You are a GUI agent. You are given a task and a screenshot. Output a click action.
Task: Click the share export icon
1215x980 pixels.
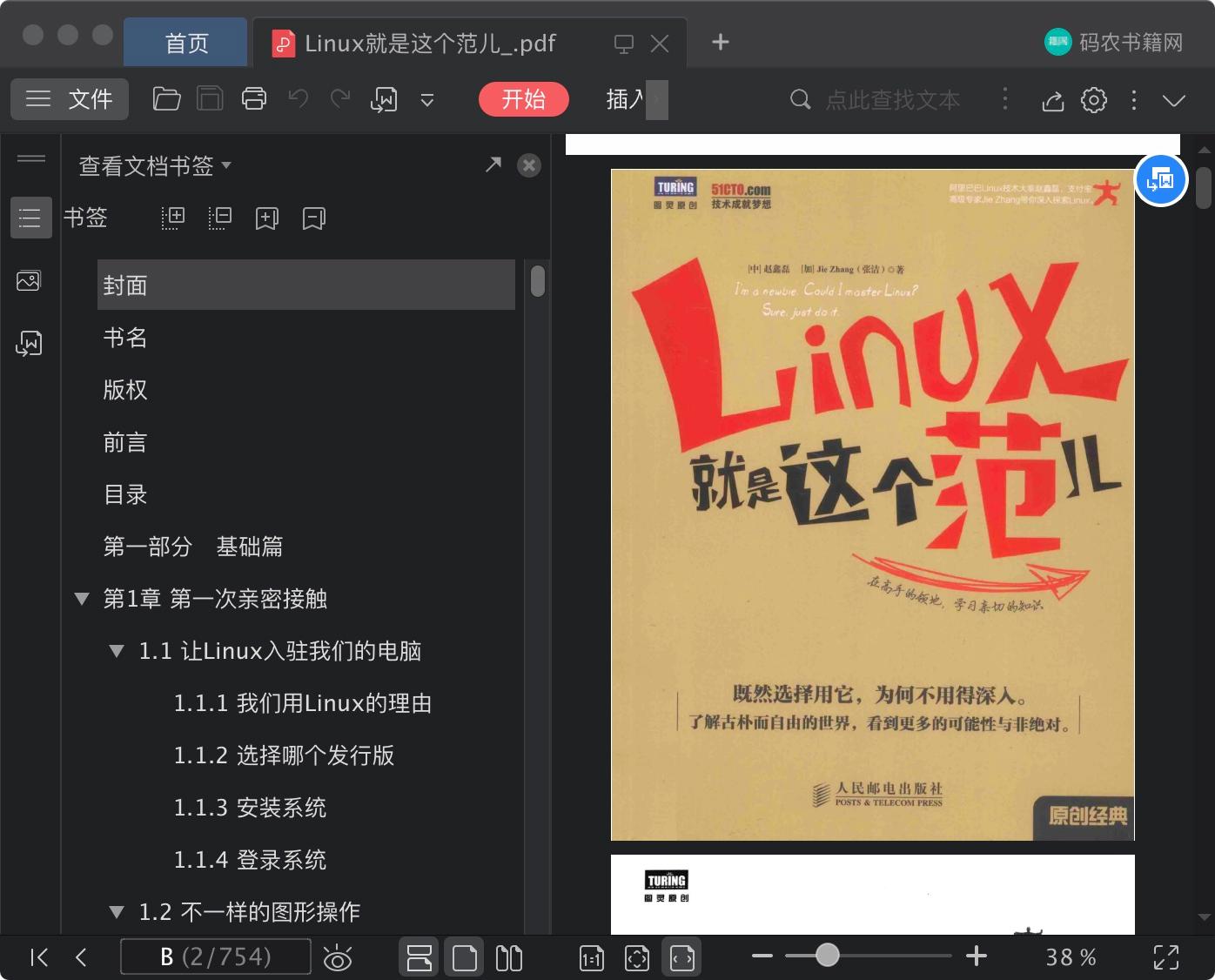(x=1053, y=100)
